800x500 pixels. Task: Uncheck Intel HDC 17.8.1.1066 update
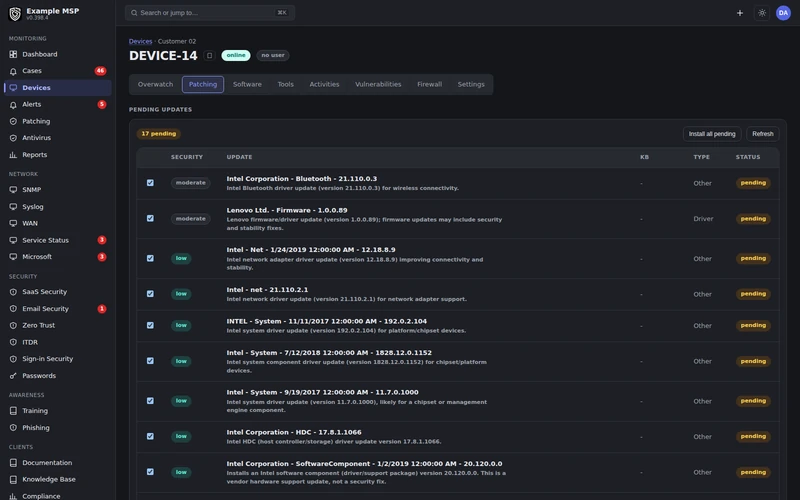150,436
